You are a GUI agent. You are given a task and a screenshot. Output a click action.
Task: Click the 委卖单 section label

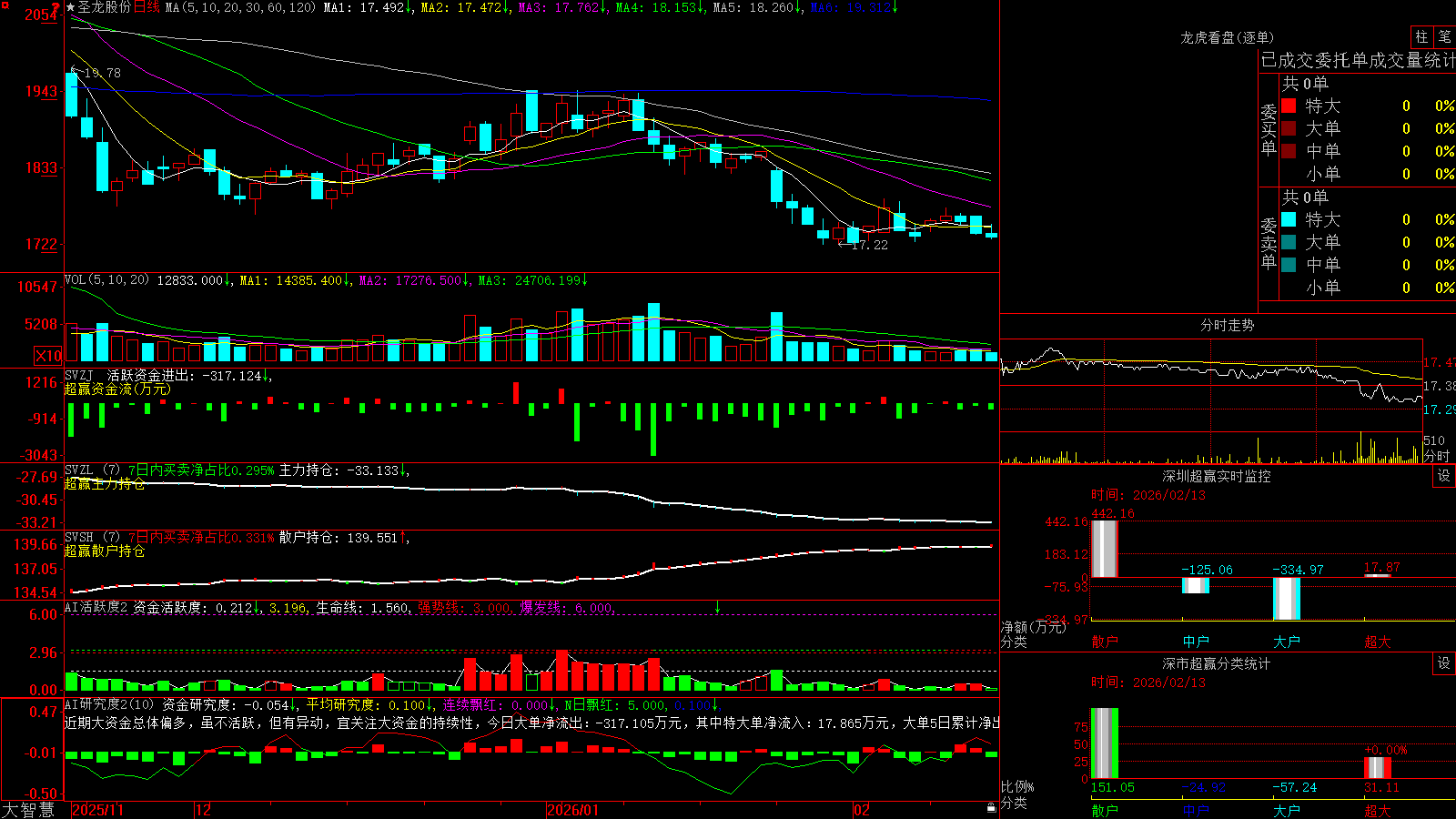coord(1269,243)
